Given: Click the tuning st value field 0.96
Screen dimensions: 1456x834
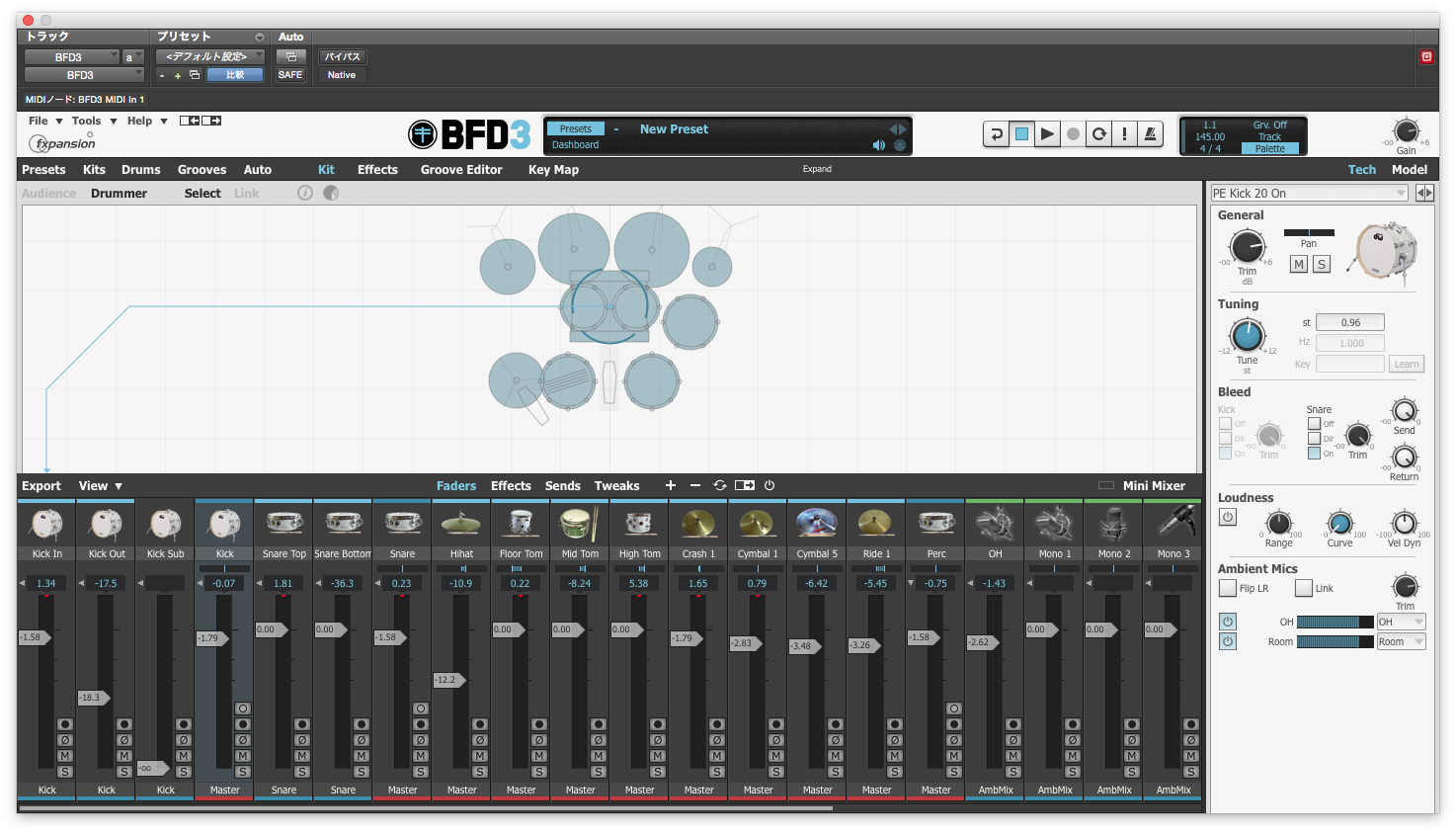Looking at the screenshot, I should point(1350,322).
